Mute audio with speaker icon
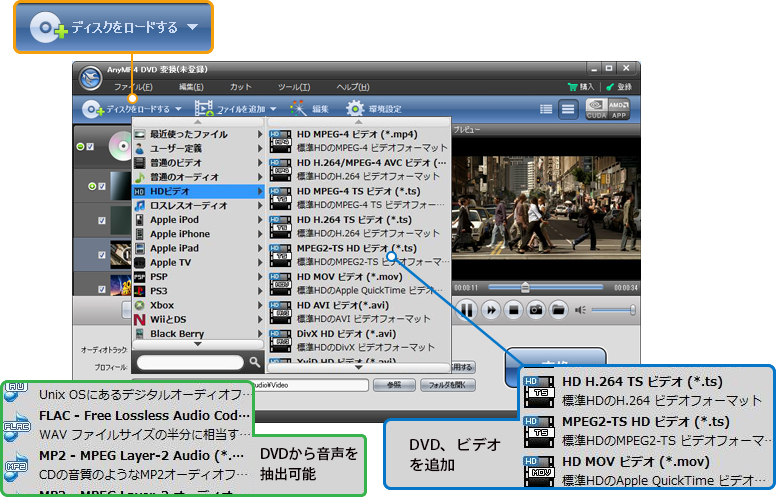This screenshot has height=497, width=776. pyautogui.click(x=580, y=310)
